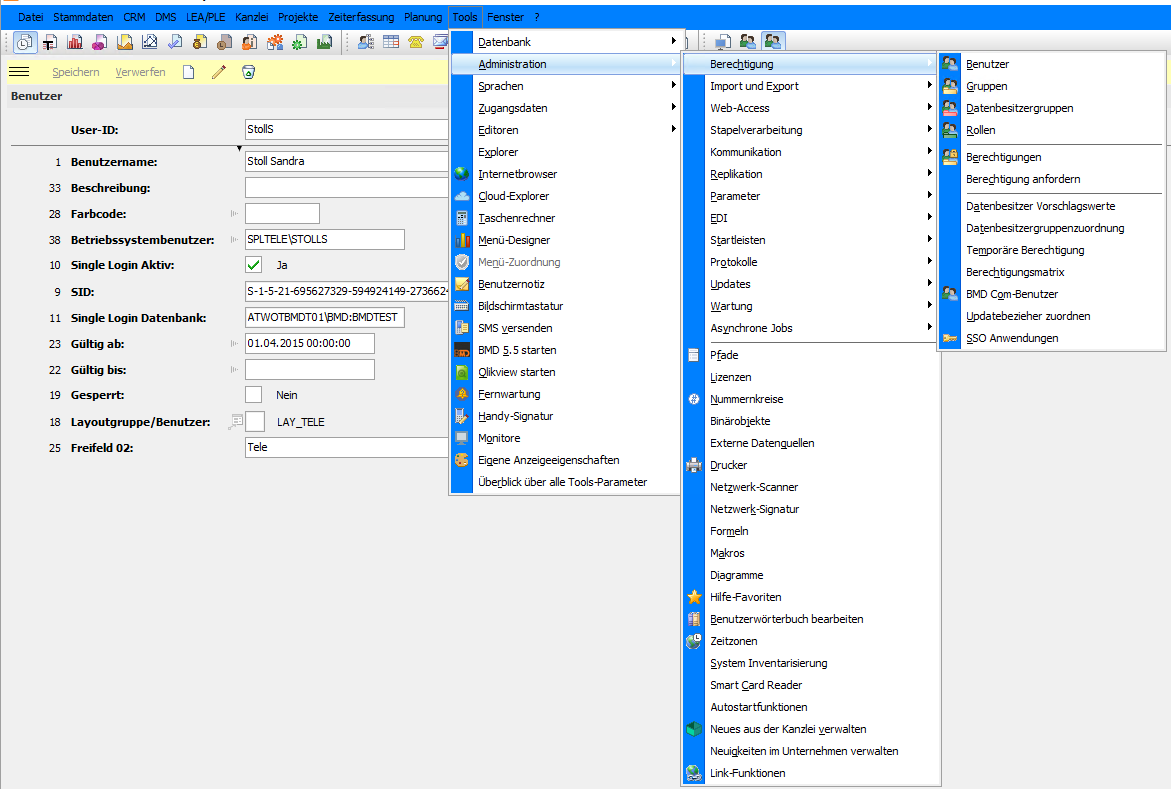Toggle the Gesperrt checkbox

(254, 395)
